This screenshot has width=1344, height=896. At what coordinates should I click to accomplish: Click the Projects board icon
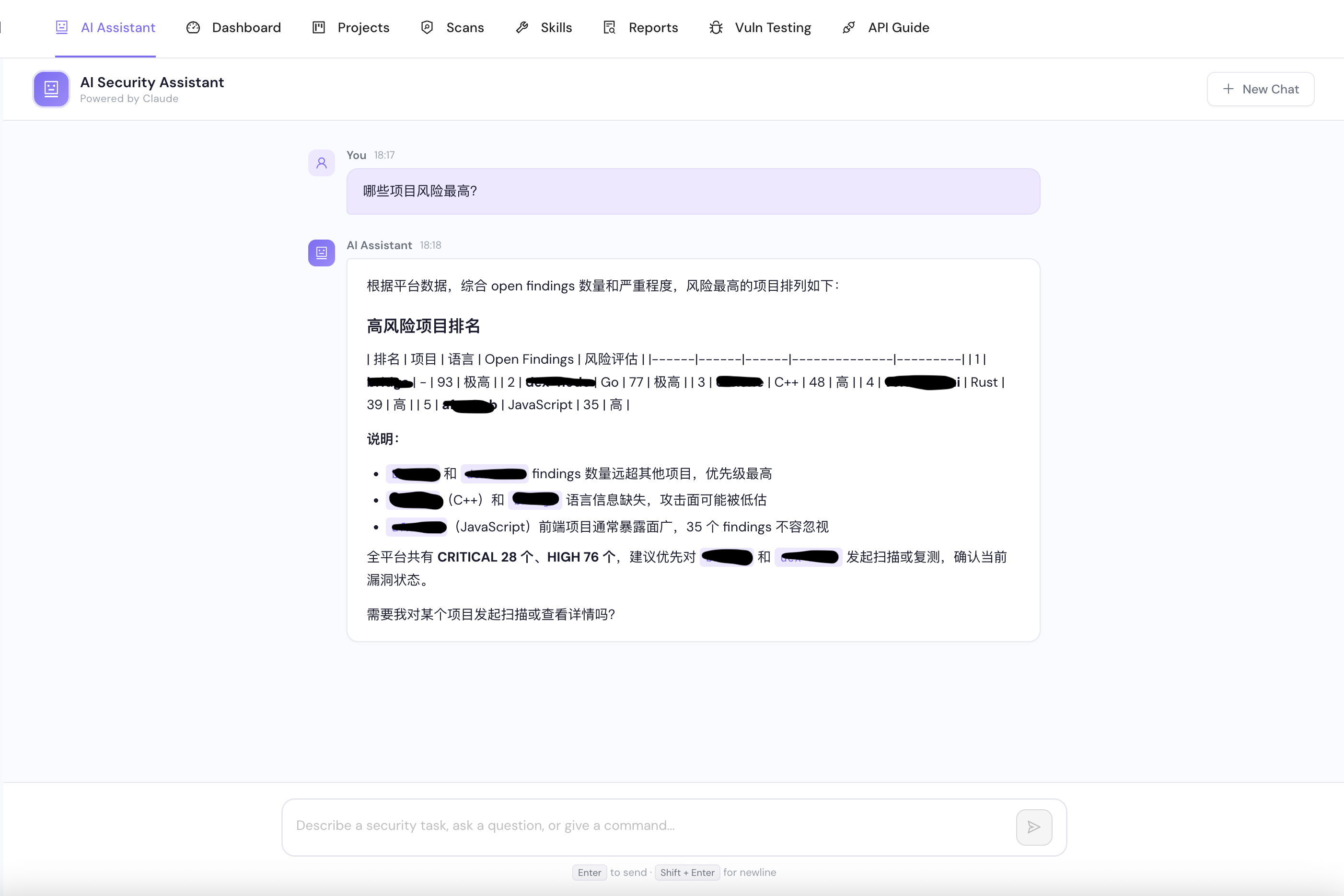(x=319, y=27)
